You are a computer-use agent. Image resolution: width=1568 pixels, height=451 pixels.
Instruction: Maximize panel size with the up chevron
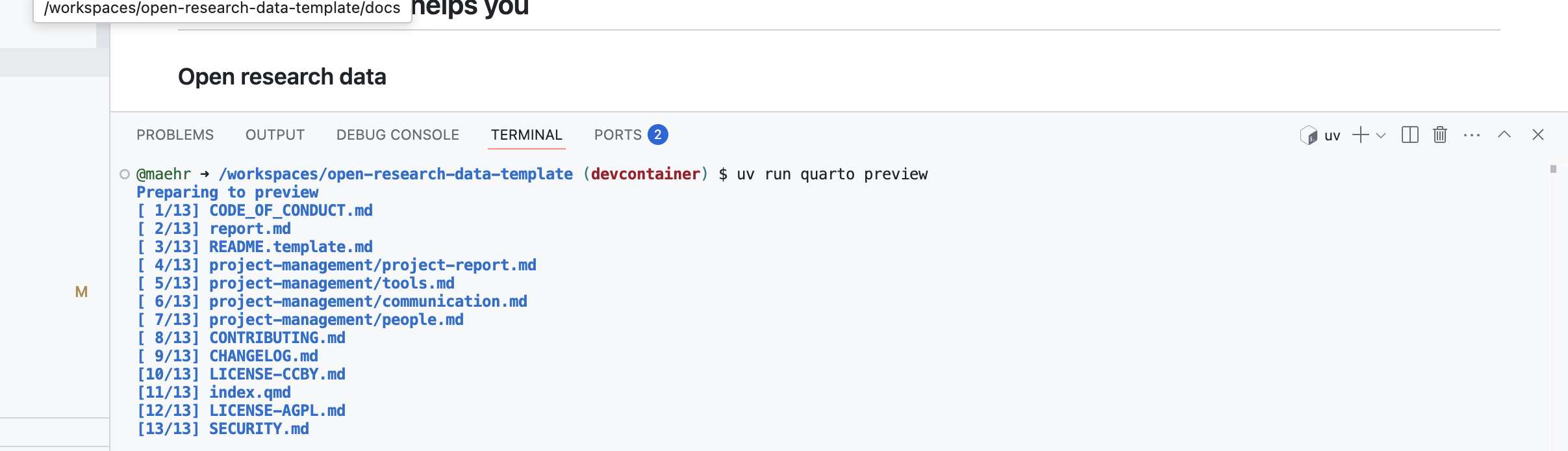point(1504,135)
